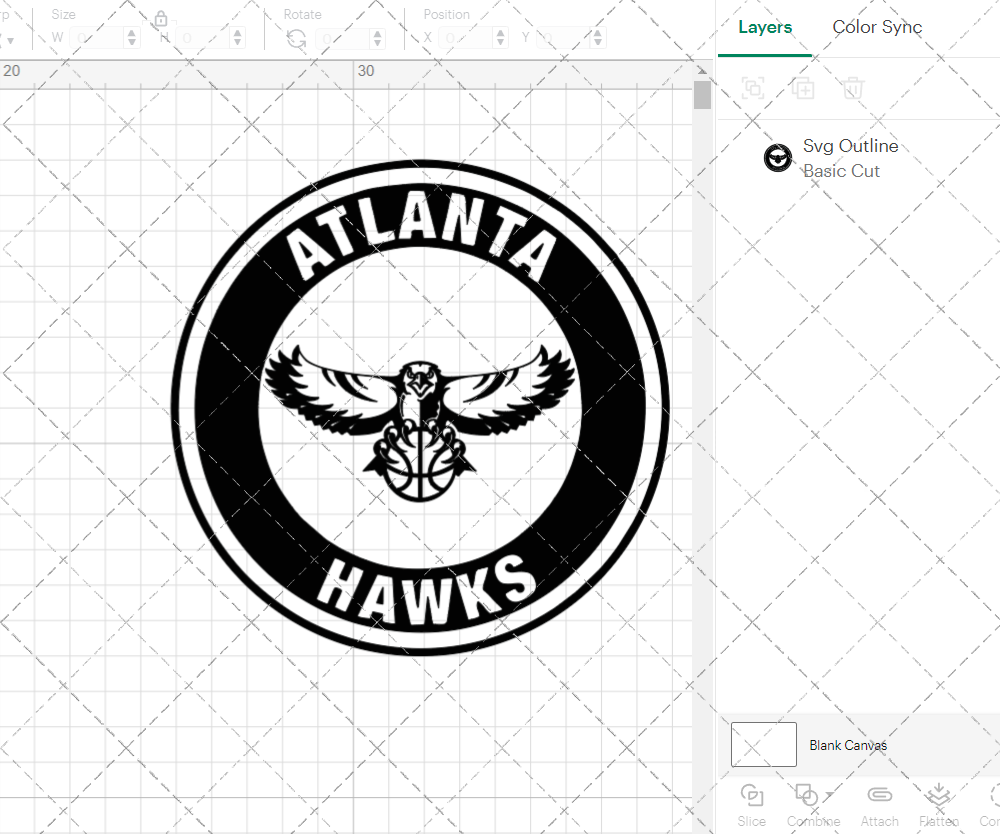Viewport: 1000px width, 834px height.
Task: Toggle the size aspect ratio lock
Action: [x=162, y=19]
